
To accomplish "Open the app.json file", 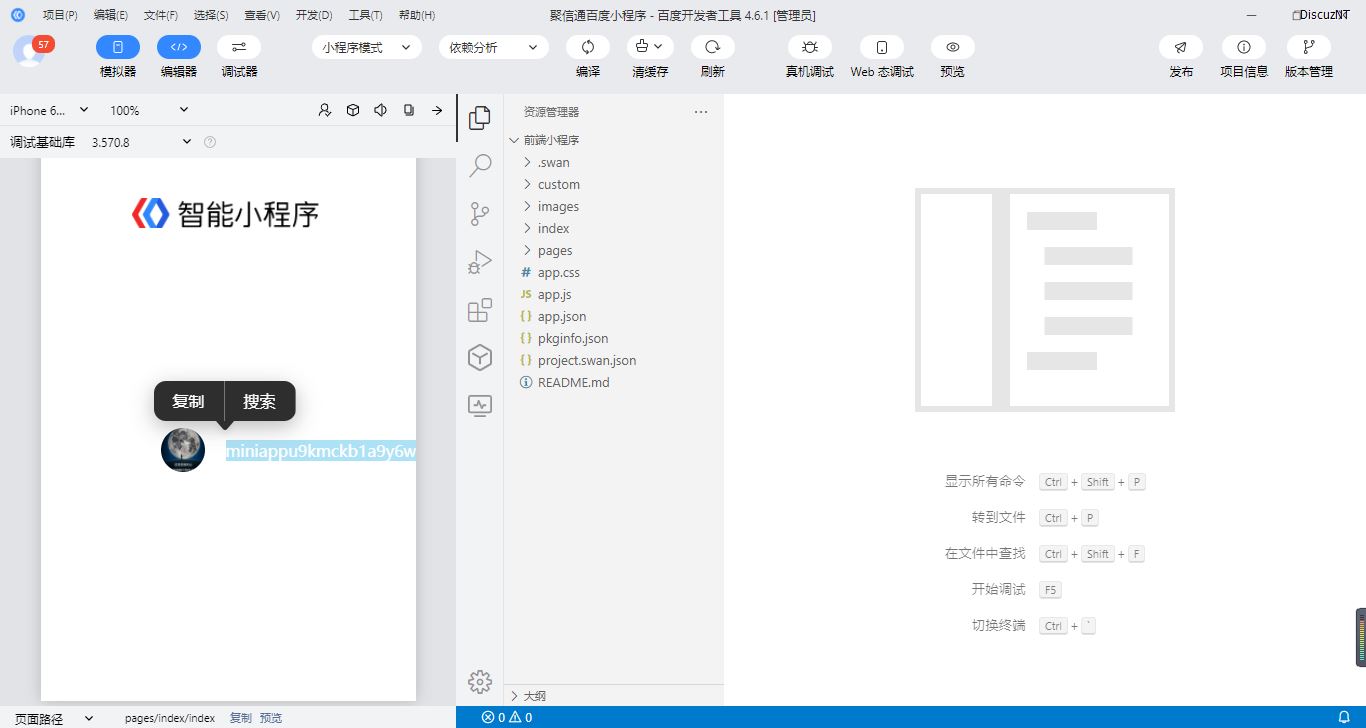I will 562,317.
